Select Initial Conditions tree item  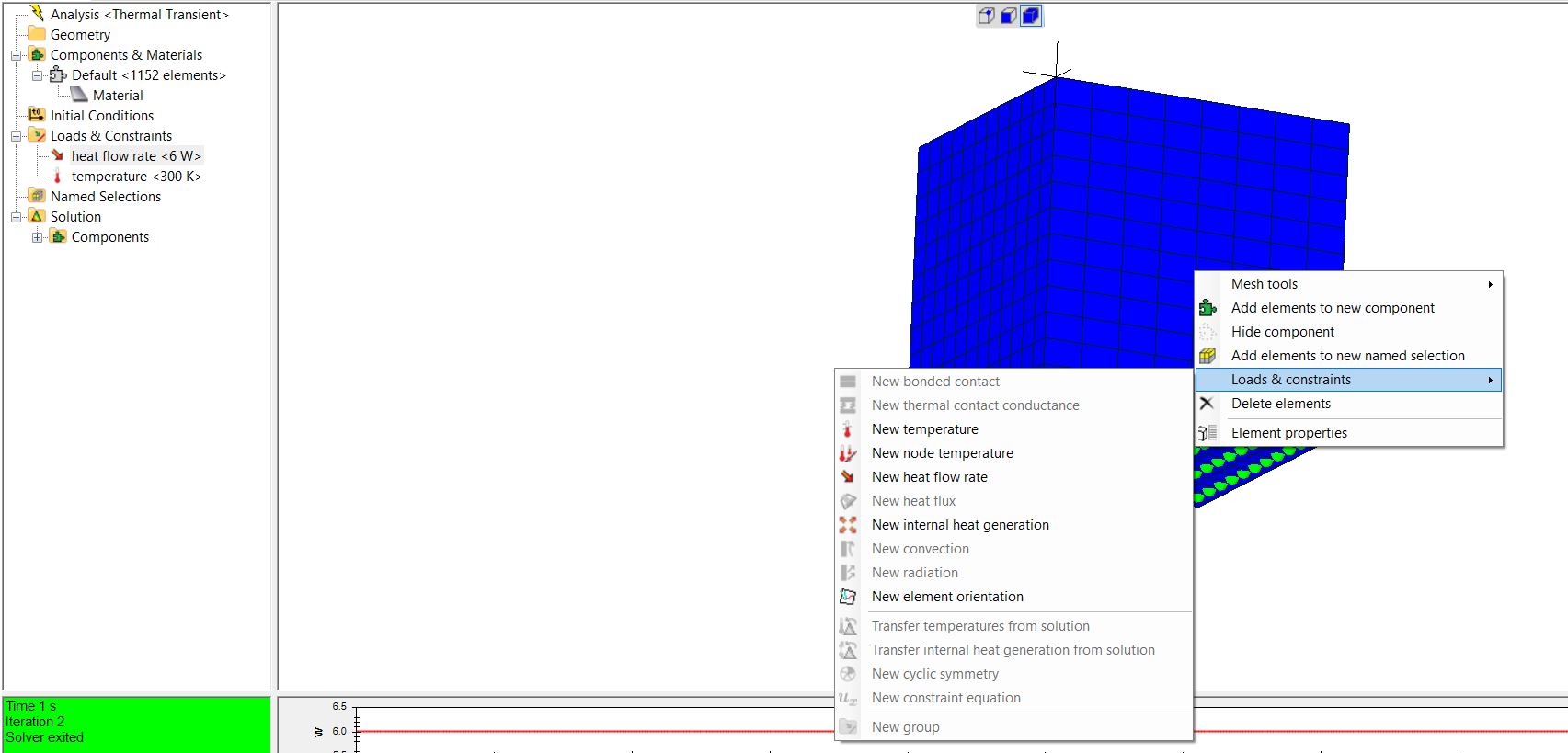tap(102, 116)
